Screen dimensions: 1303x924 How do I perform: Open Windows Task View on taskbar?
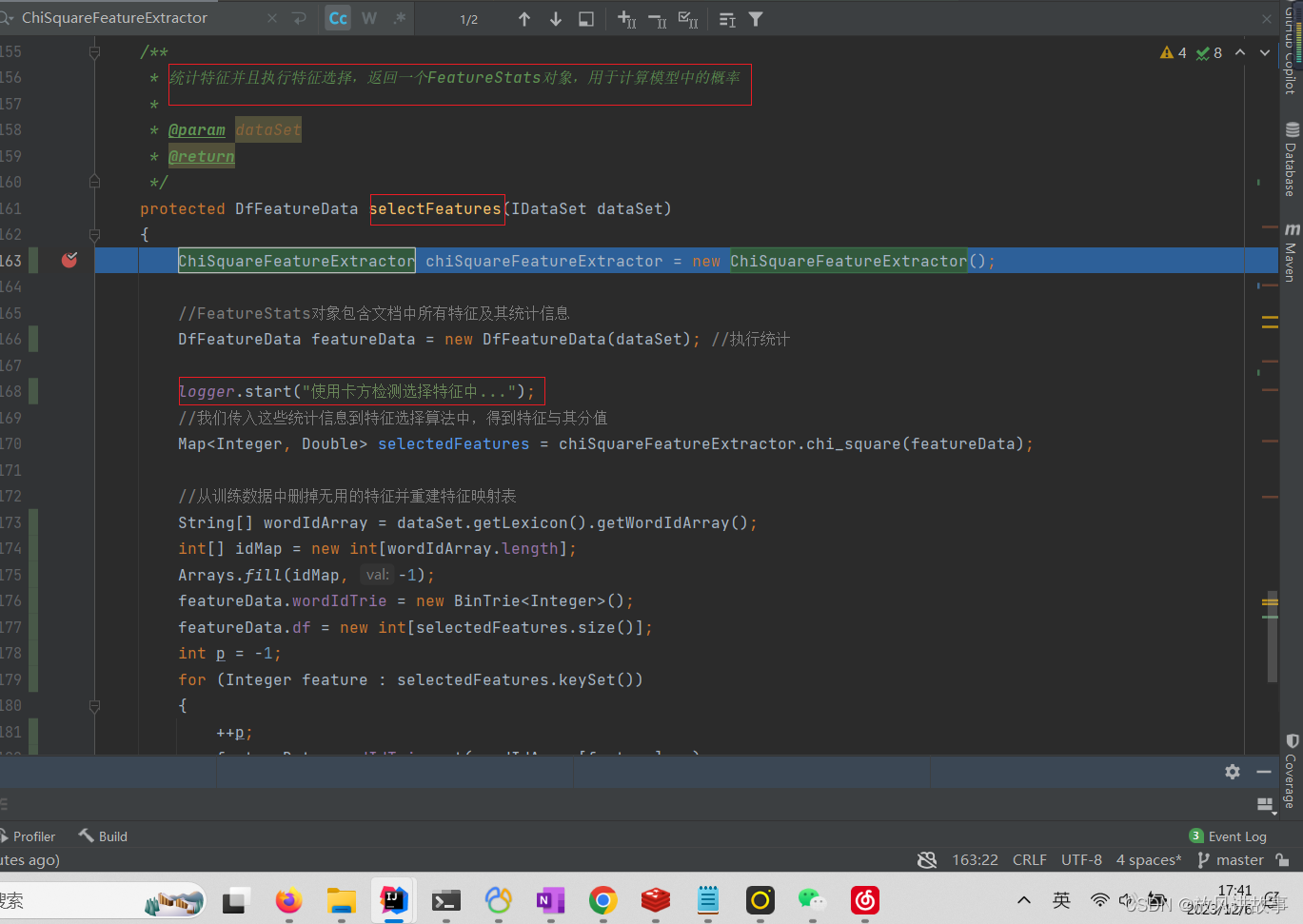pyautogui.click(x=236, y=900)
